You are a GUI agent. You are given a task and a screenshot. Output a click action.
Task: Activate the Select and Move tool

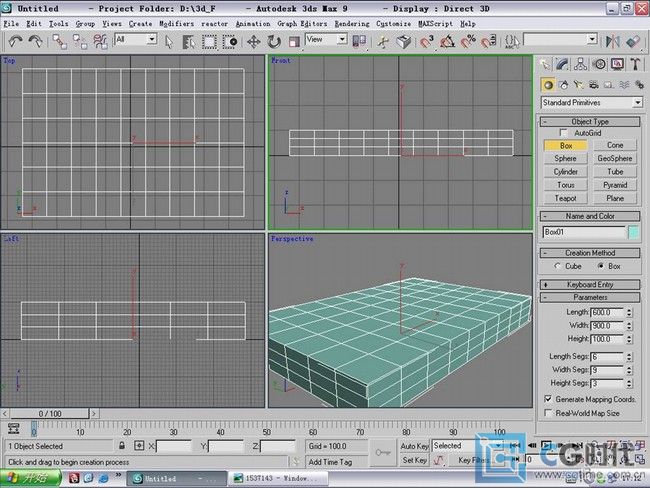click(253, 42)
